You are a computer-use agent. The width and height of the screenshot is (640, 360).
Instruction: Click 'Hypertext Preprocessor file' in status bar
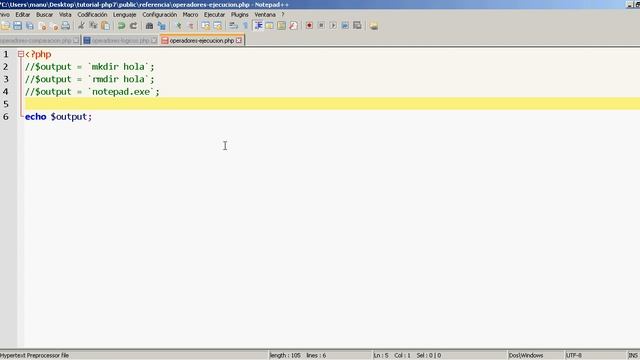click(x=35, y=356)
